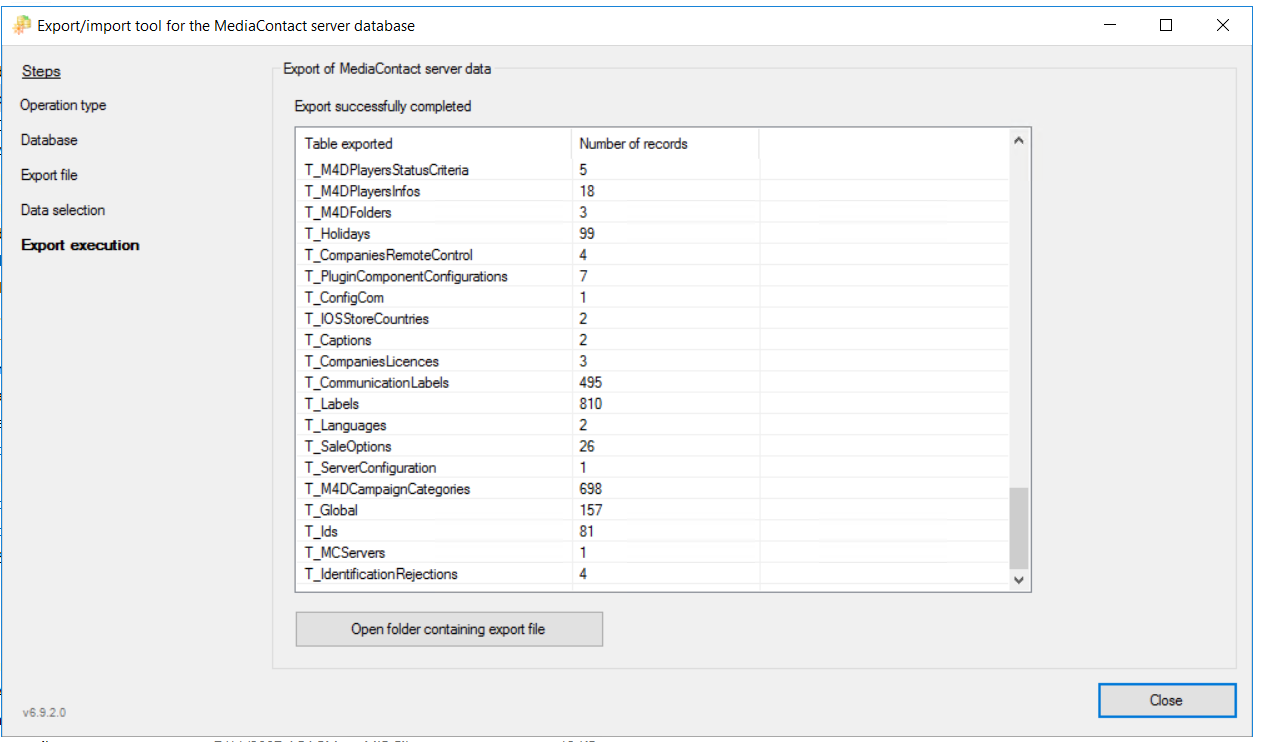Select the Export execution step
Screen dimensions: 1261x742
click(80, 245)
